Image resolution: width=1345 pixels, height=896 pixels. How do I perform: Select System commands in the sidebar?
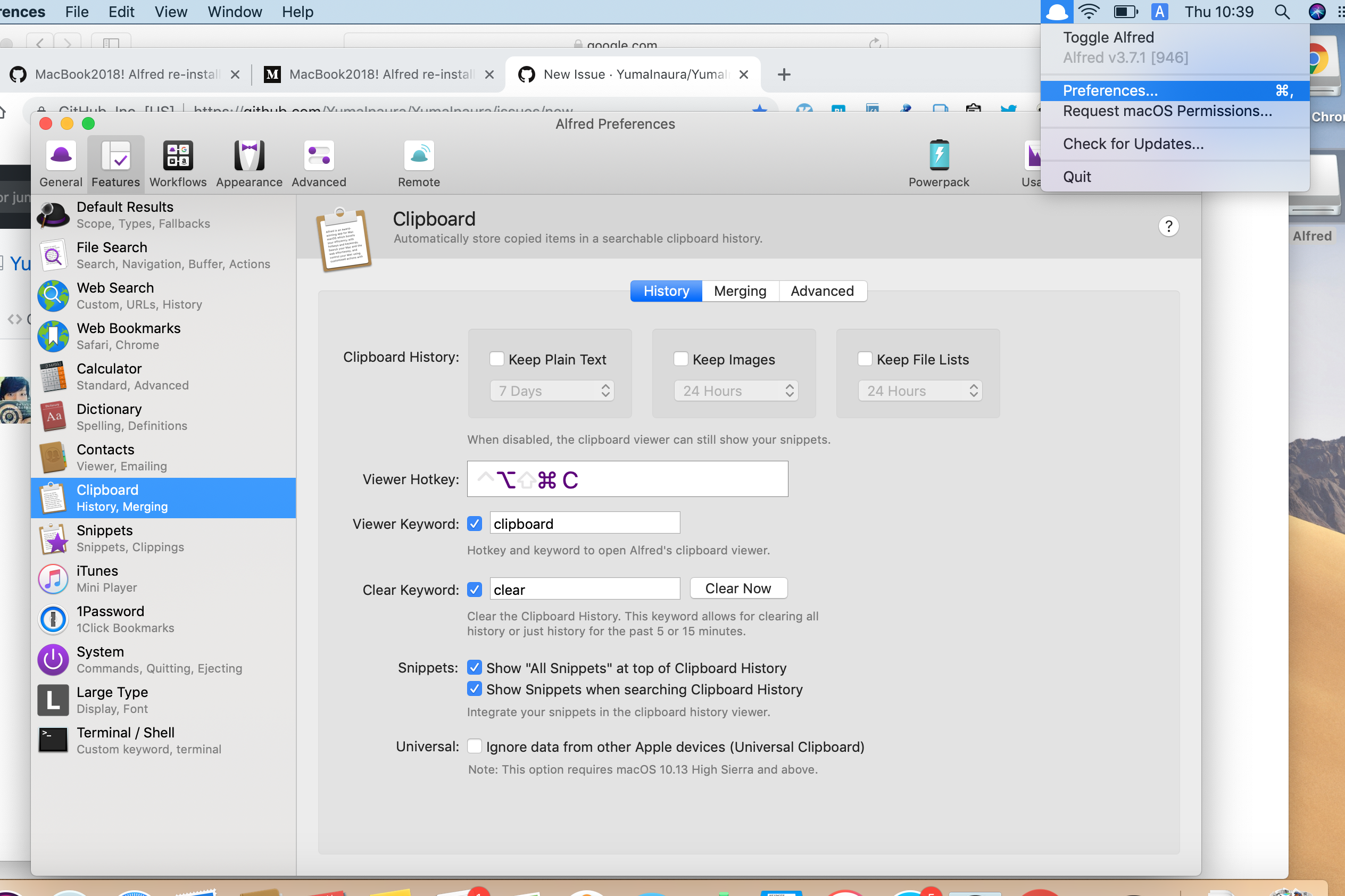coord(163,660)
